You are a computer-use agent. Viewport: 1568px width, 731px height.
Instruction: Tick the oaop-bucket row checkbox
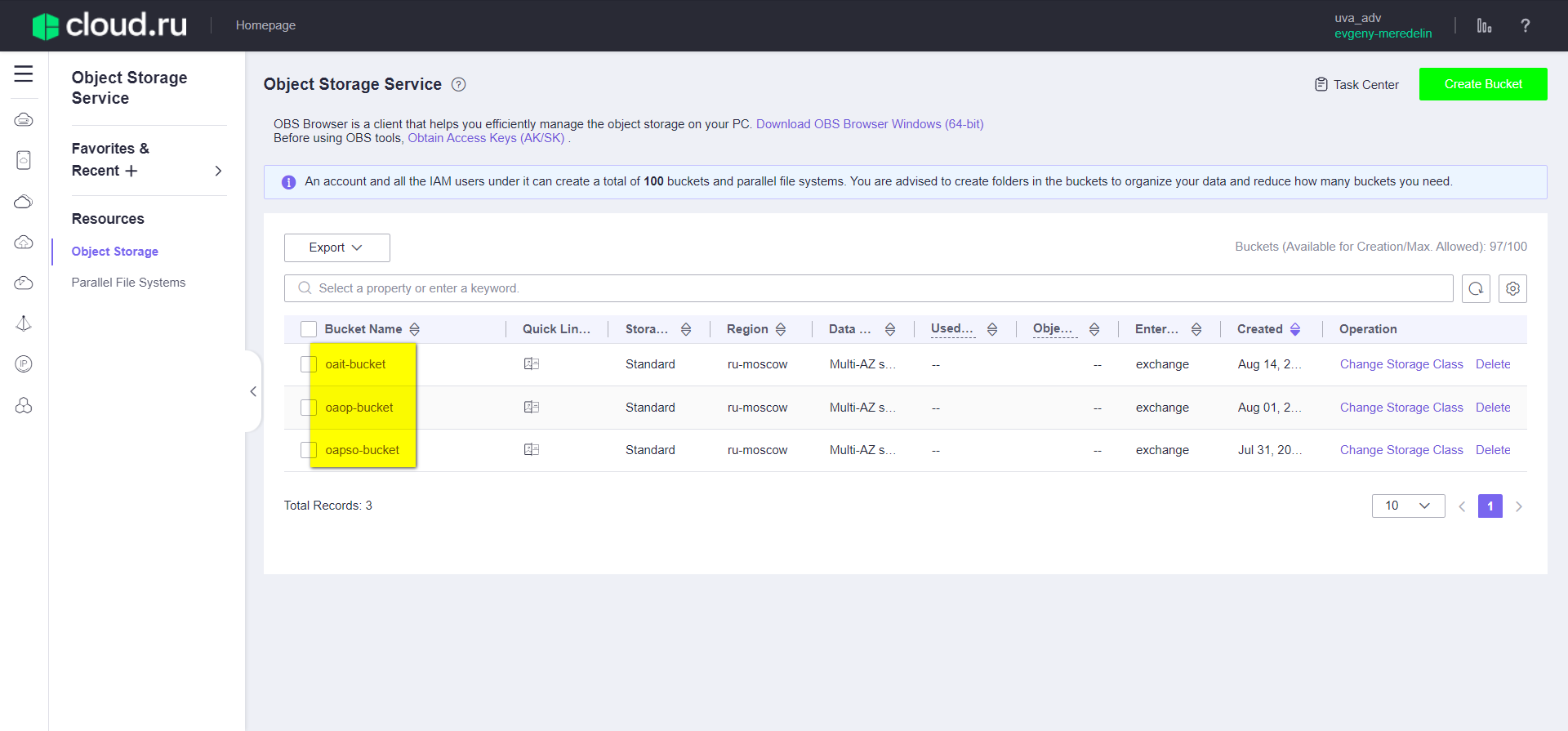click(x=309, y=408)
